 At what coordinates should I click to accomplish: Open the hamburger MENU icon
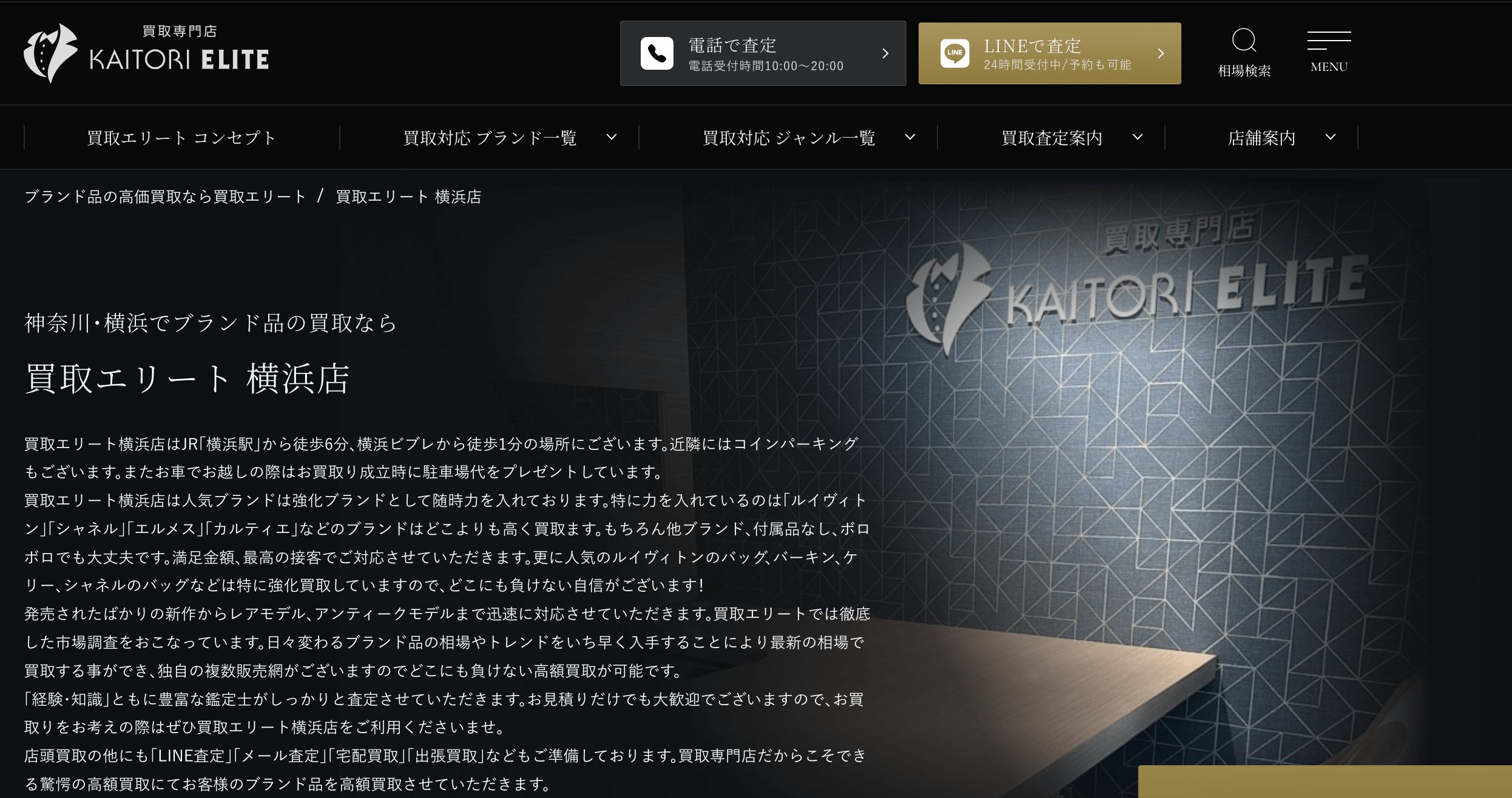pyautogui.click(x=1329, y=41)
